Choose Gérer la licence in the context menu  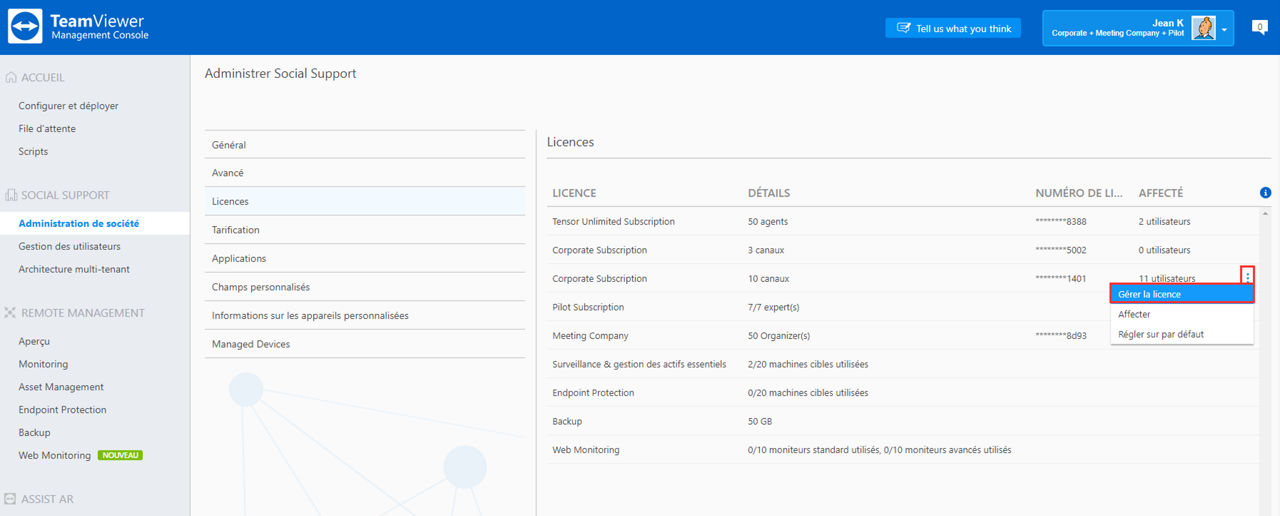click(x=1182, y=294)
